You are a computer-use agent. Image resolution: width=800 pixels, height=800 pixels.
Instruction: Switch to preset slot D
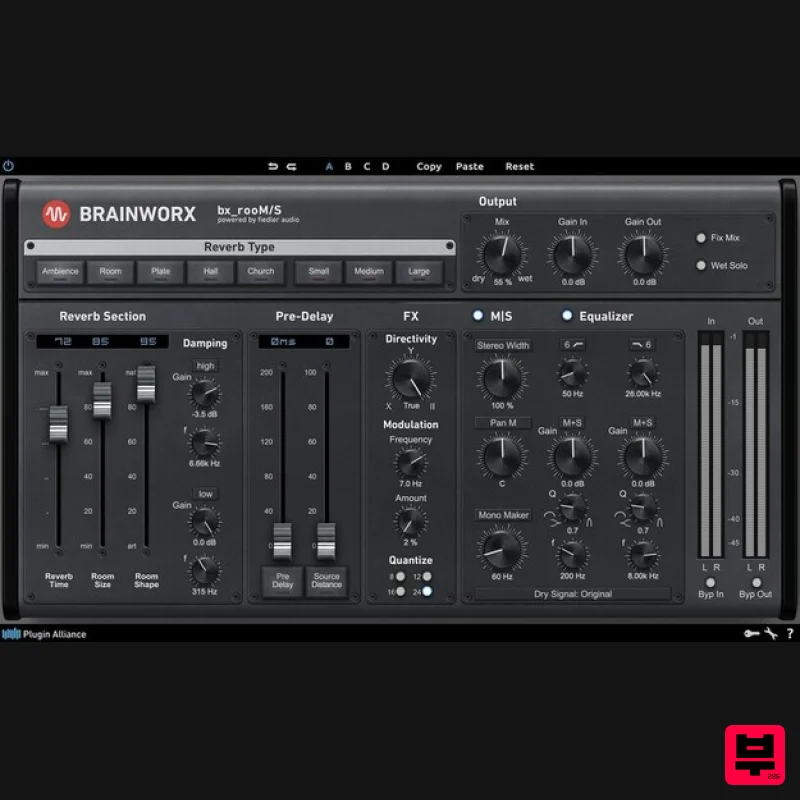[x=385, y=167]
